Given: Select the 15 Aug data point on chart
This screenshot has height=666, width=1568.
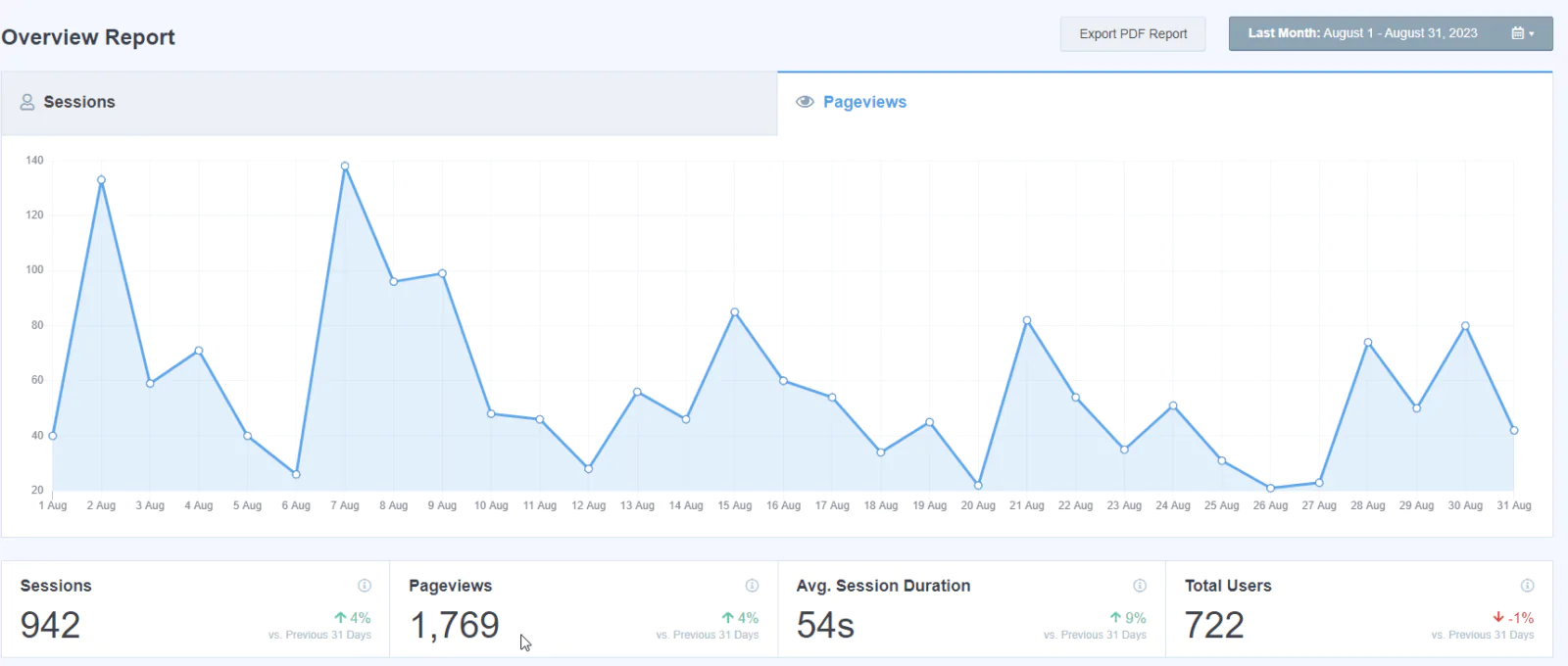Looking at the screenshot, I should point(735,312).
